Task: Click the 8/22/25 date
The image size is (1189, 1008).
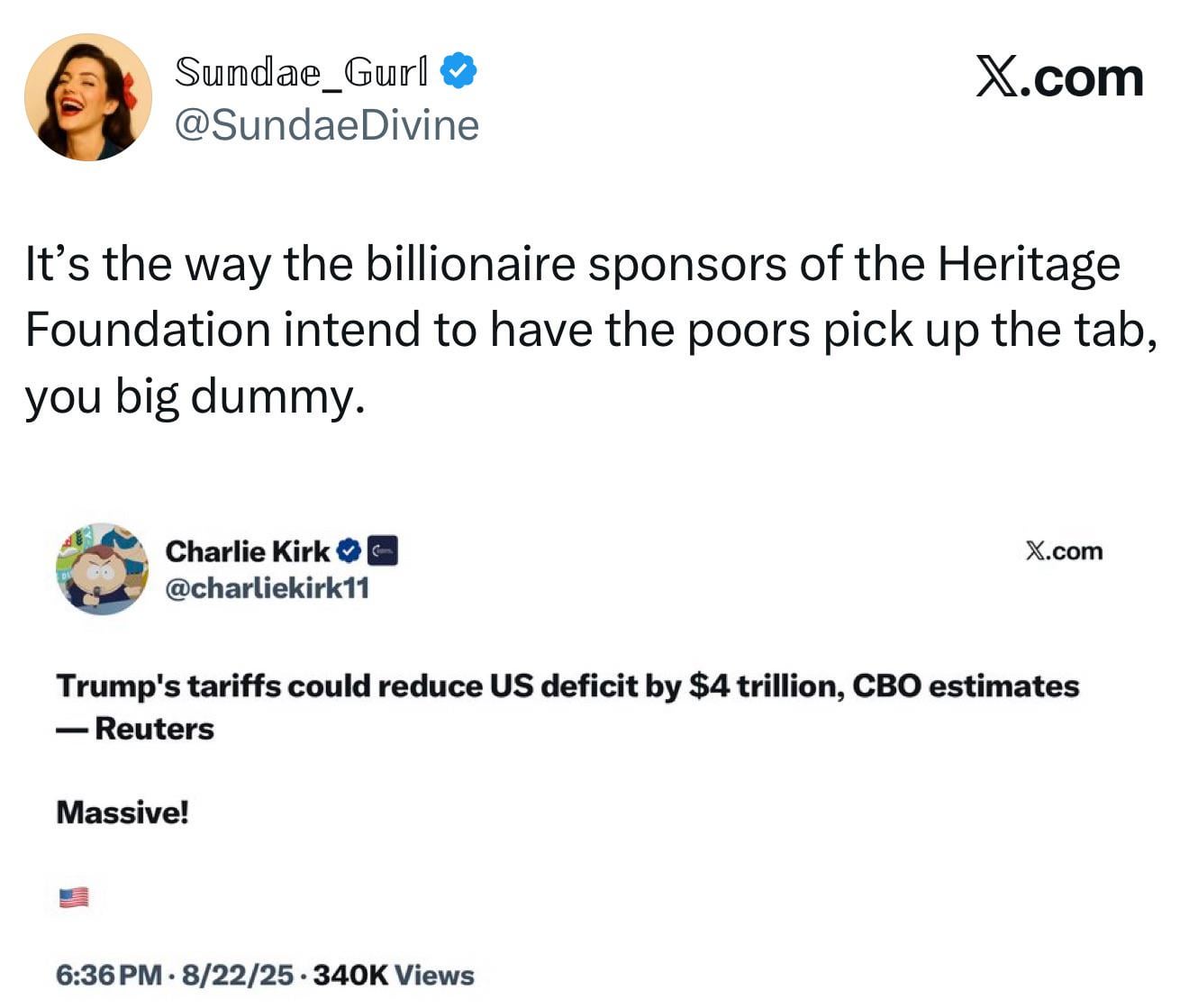Action: point(238,976)
